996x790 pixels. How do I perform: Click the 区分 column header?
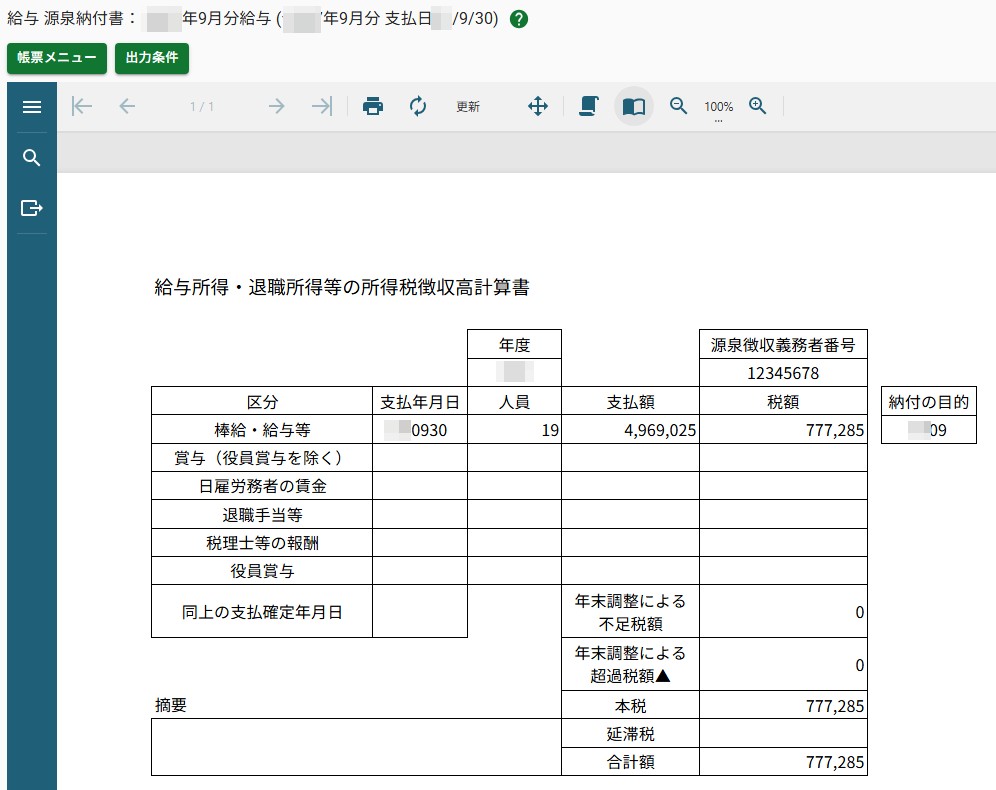[x=262, y=402]
